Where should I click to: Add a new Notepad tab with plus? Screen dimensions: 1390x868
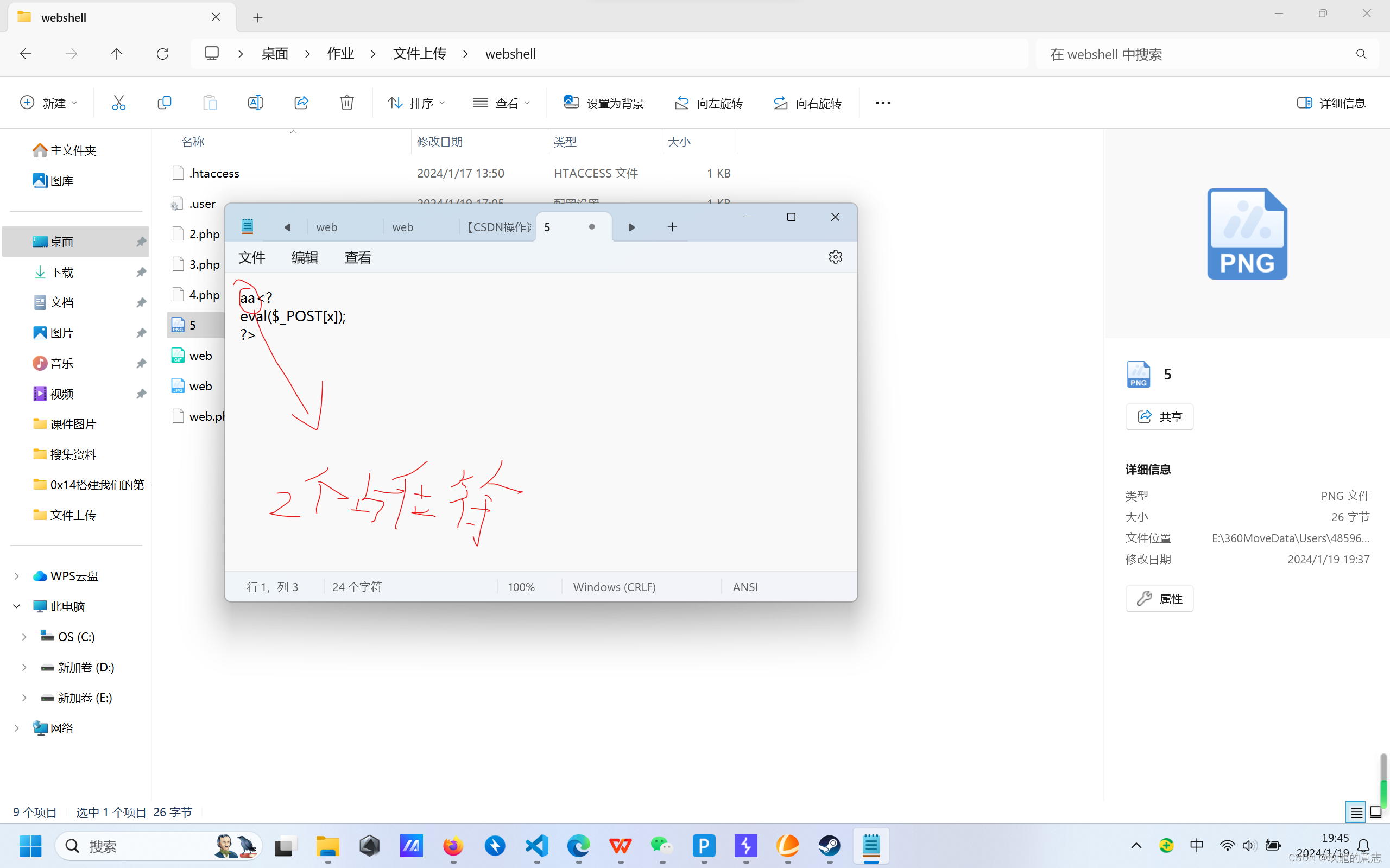click(672, 227)
